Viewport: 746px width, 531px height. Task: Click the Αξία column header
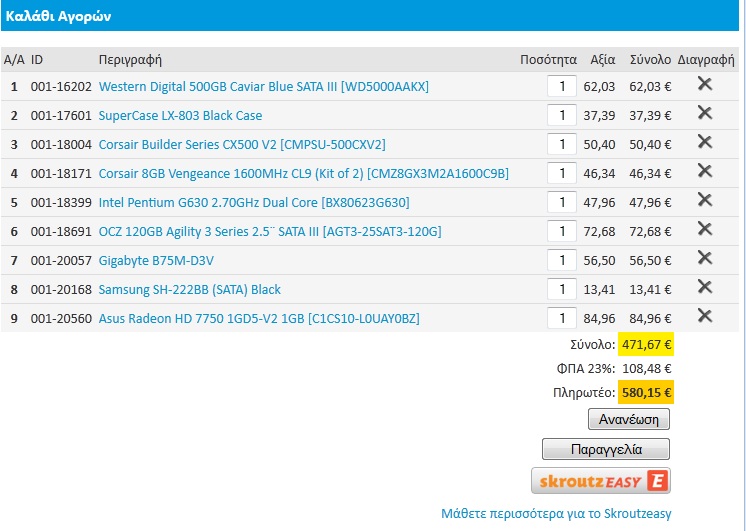click(603, 60)
